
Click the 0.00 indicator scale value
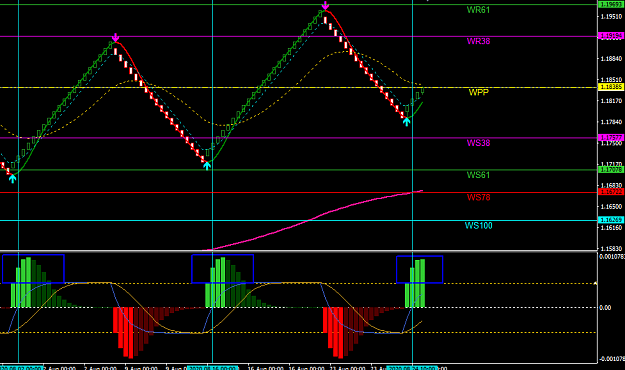(x=605, y=307)
